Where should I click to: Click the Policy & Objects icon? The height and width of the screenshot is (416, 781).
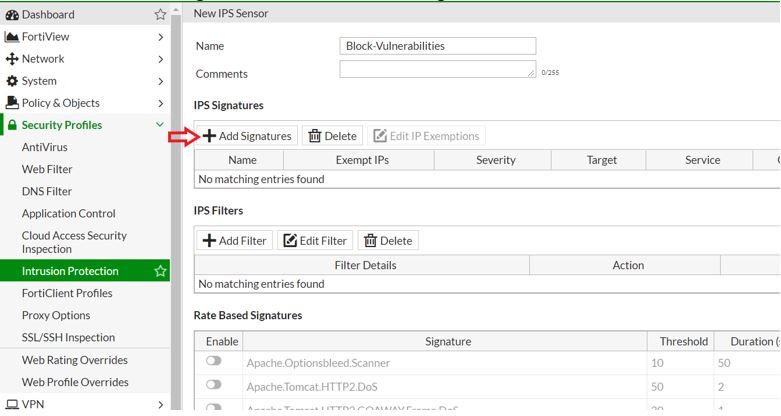(12, 103)
